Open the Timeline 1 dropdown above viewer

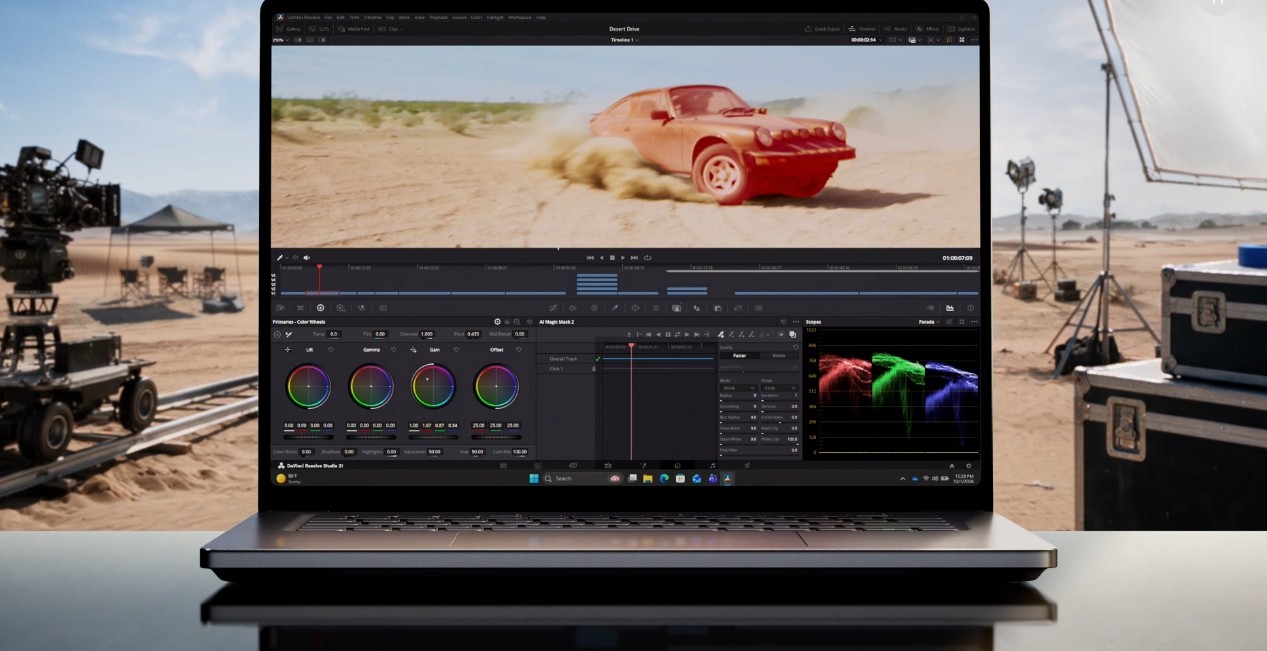(x=625, y=39)
